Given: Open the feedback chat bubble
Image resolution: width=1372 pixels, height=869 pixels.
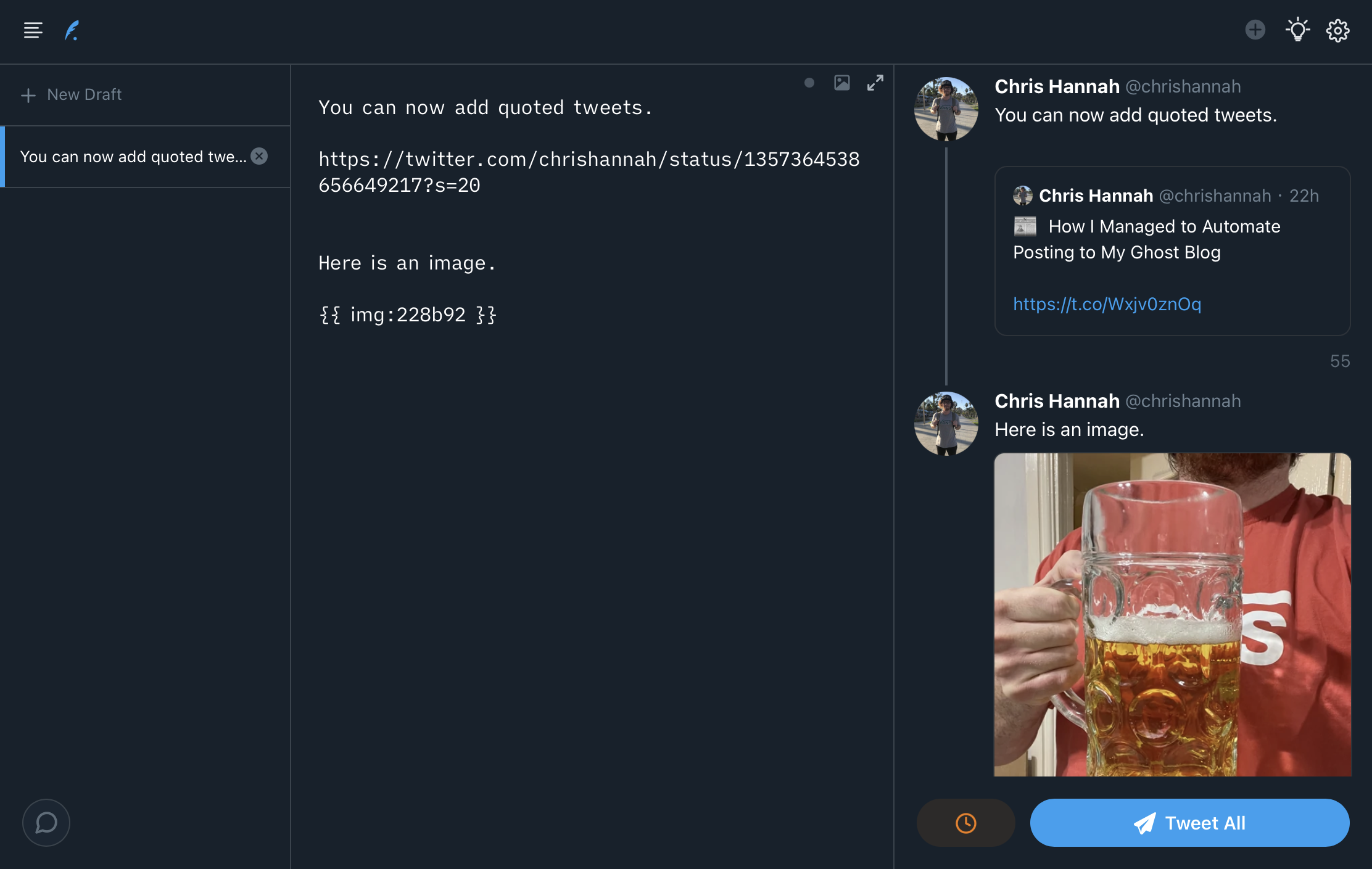Looking at the screenshot, I should (x=46, y=823).
